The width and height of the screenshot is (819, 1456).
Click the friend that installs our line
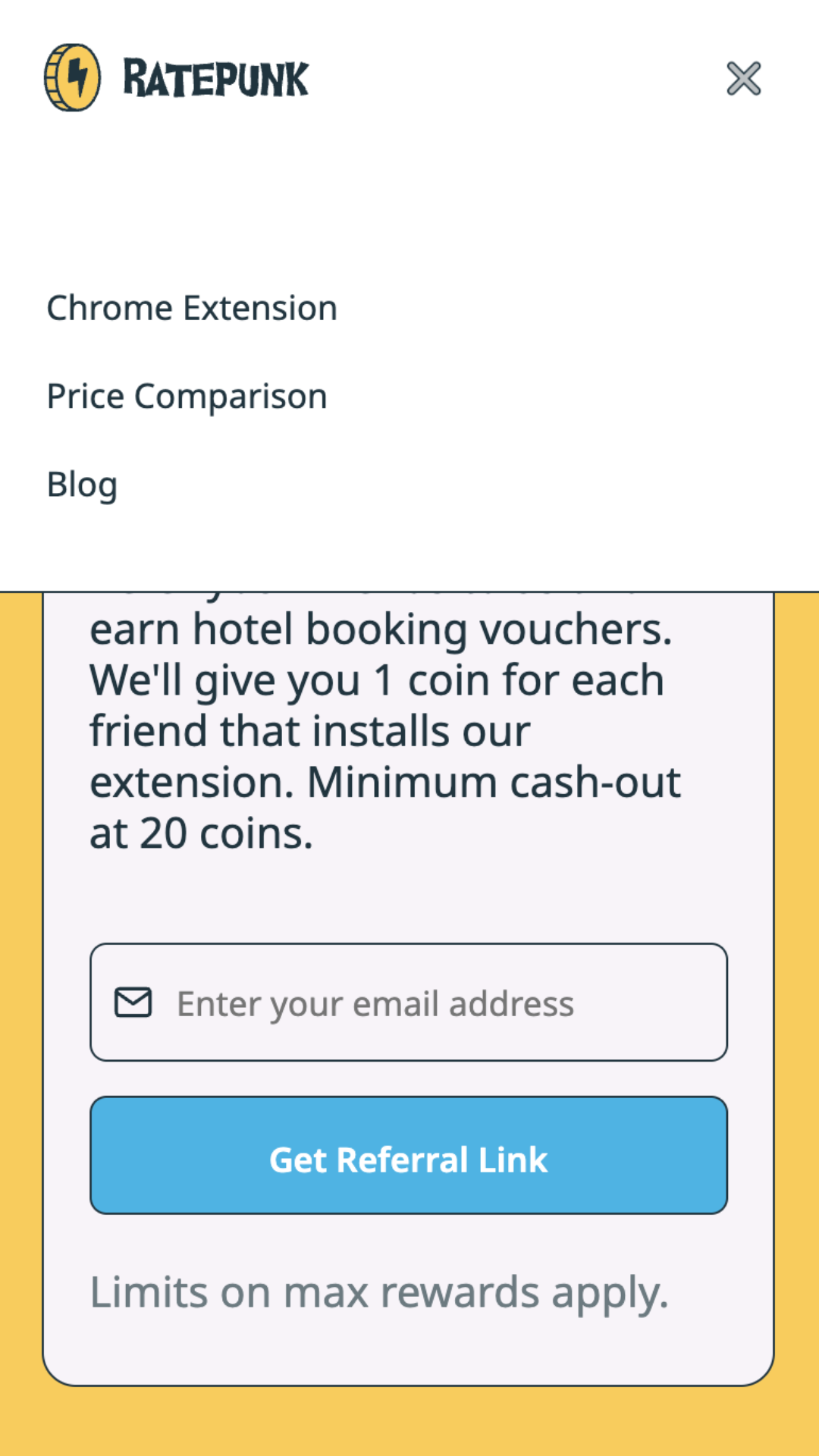pyautogui.click(x=310, y=731)
